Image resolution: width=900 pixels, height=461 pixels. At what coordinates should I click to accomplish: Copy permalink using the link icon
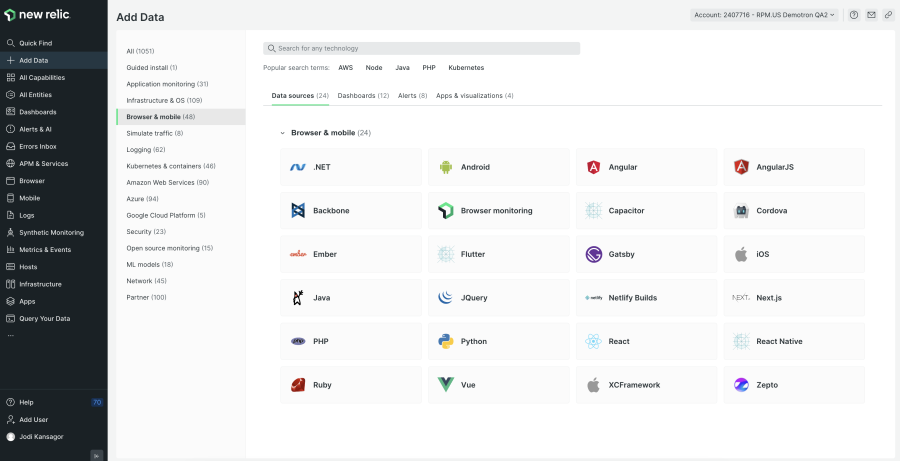pos(888,15)
